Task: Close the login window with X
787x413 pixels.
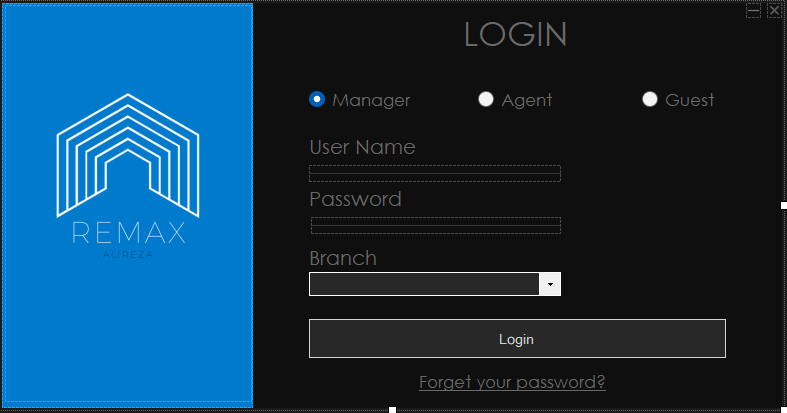Action: coord(774,10)
